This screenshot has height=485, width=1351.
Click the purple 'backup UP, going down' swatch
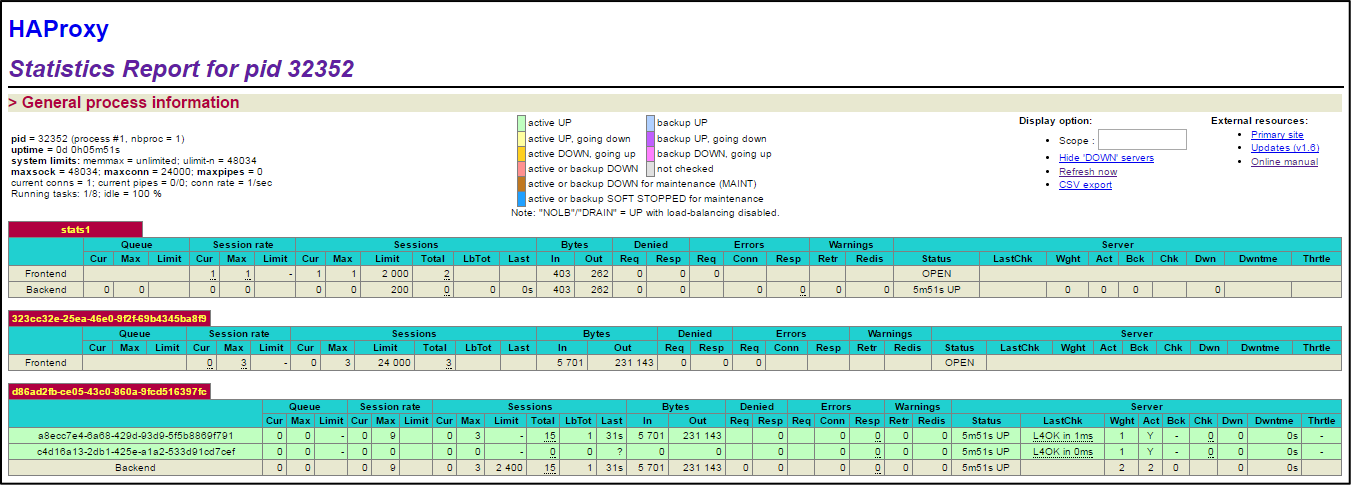point(650,139)
